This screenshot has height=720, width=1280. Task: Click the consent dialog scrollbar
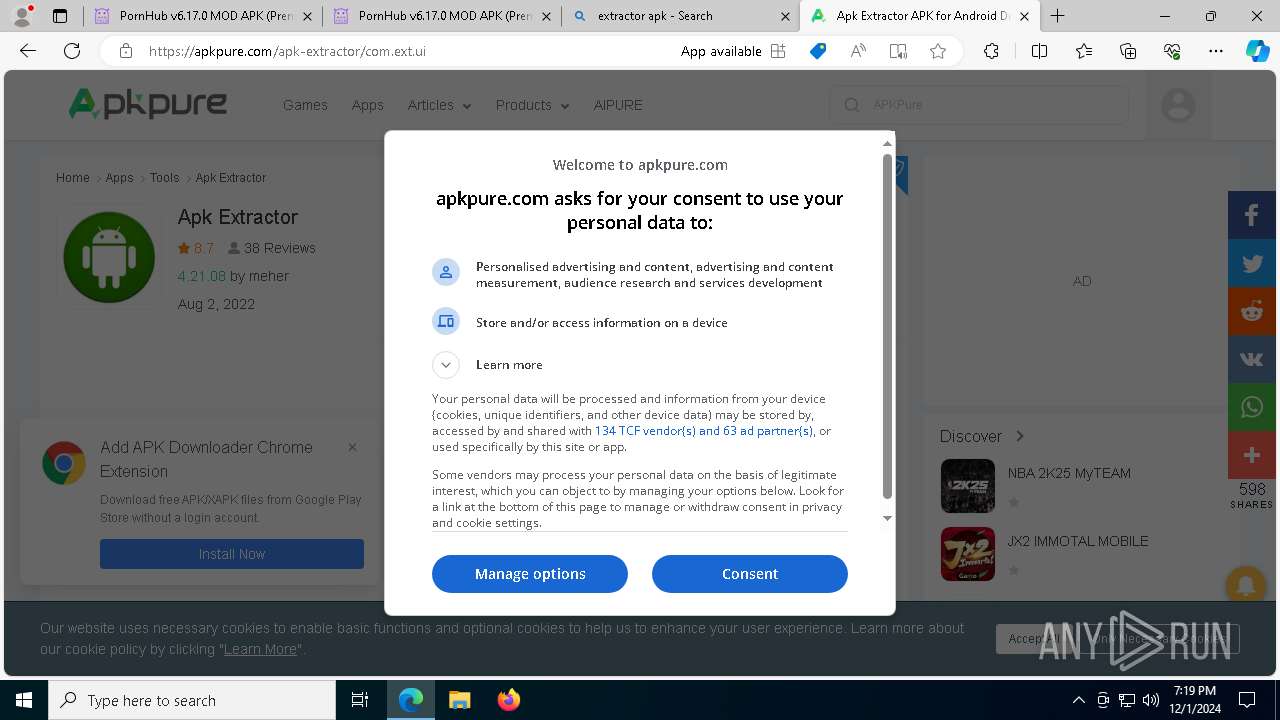pyautogui.click(x=887, y=325)
